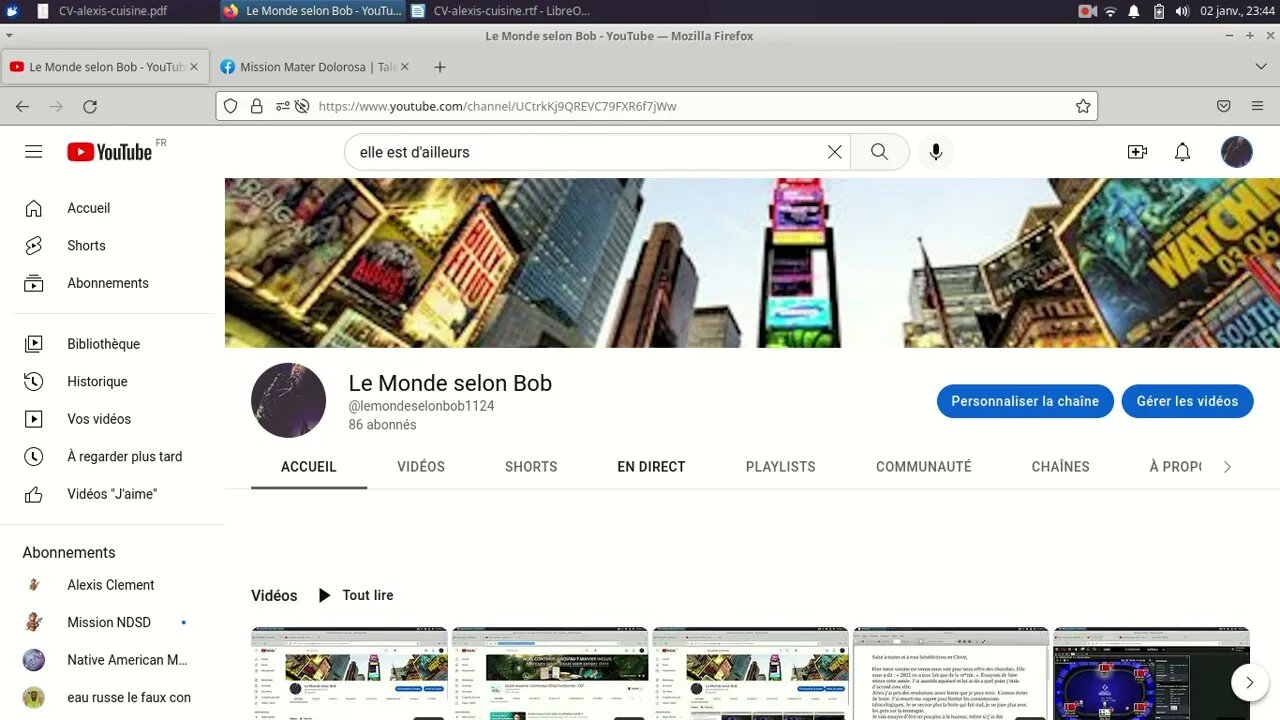
Task: Click Personnaliser la chaîne button
Action: click(1025, 401)
